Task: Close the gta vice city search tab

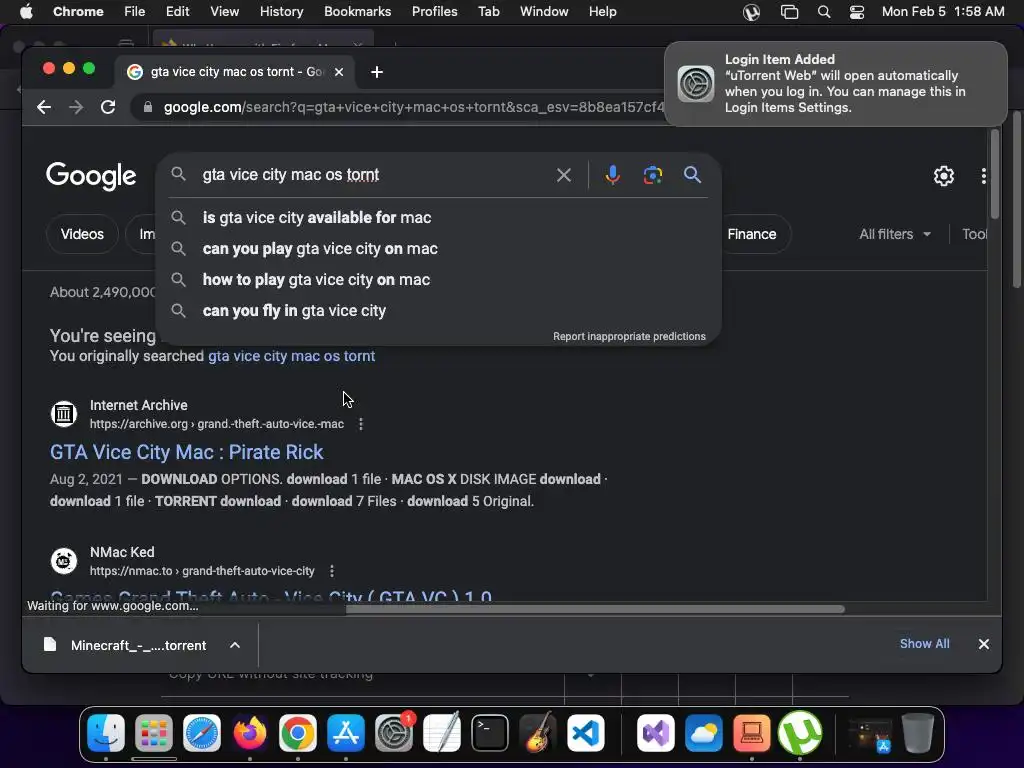Action: [x=338, y=72]
